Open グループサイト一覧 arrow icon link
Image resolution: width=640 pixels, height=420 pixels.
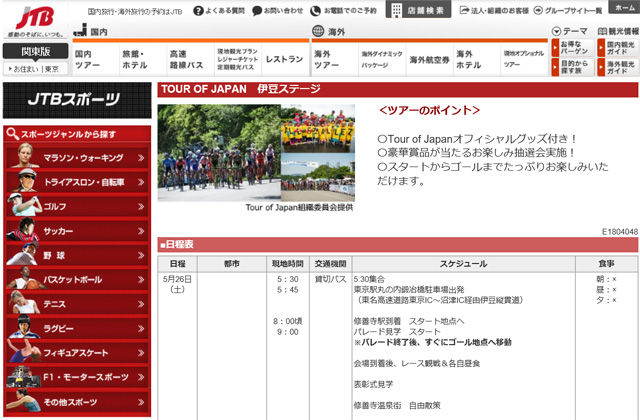click(x=538, y=10)
